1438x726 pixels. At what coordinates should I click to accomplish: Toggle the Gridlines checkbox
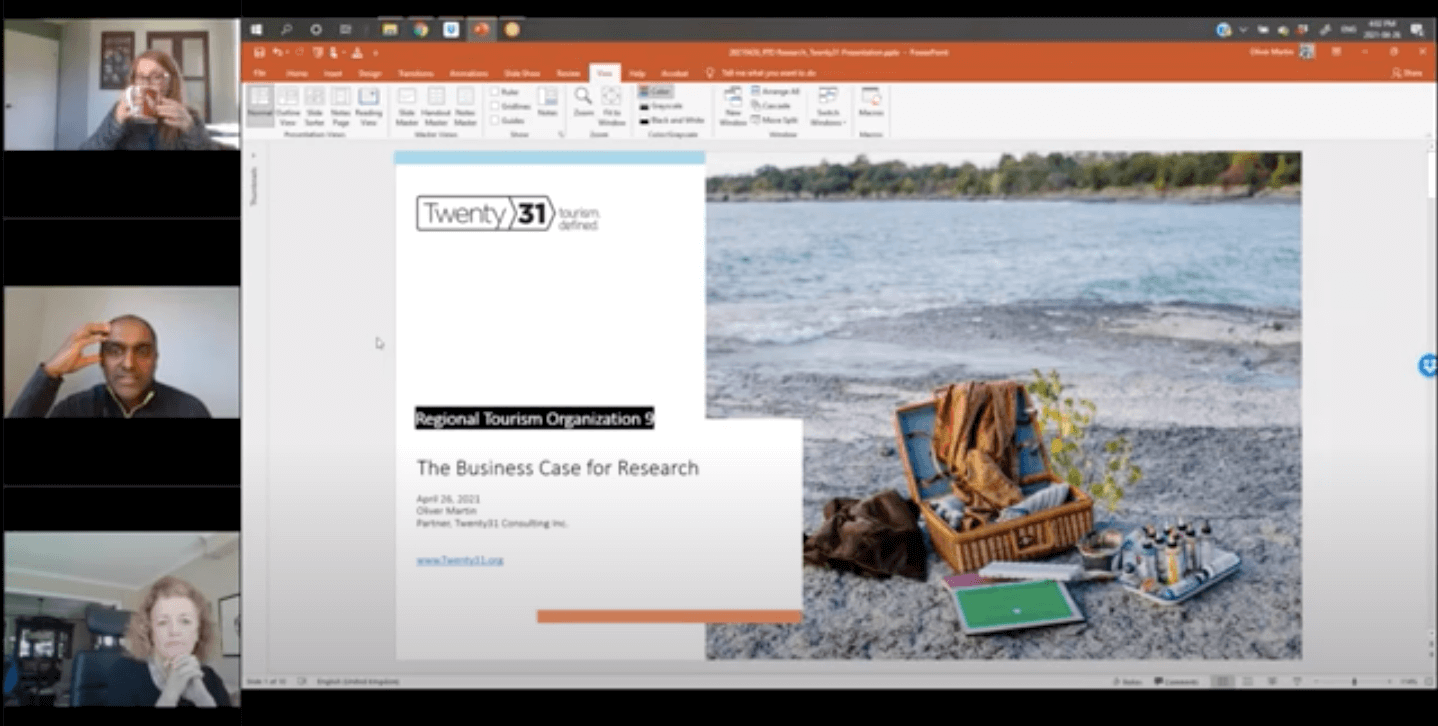pos(495,105)
